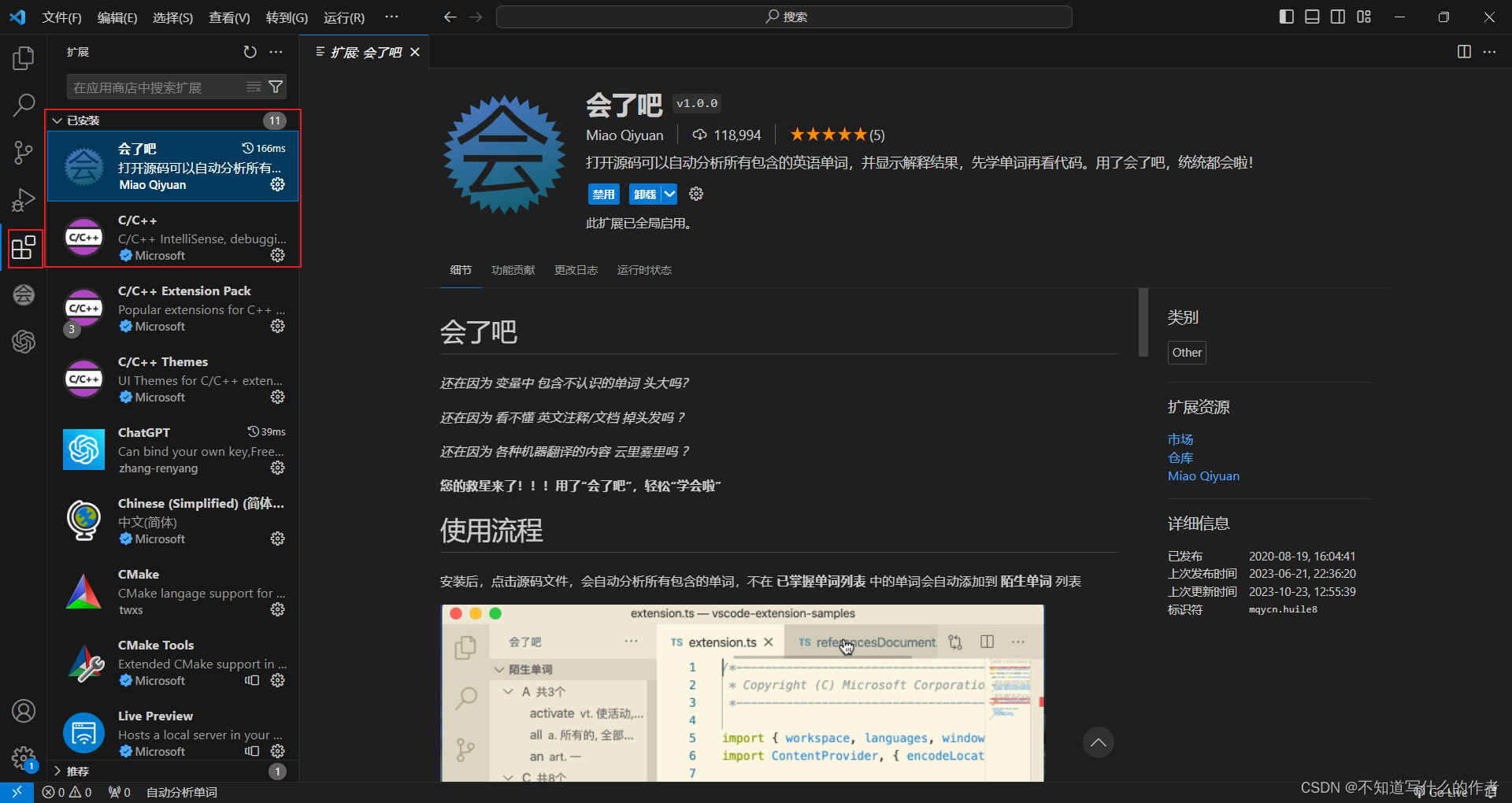Open publisher Miao Qiyuan in header
The width and height of the screenshot is (1512, 803).
coord(624,135)
